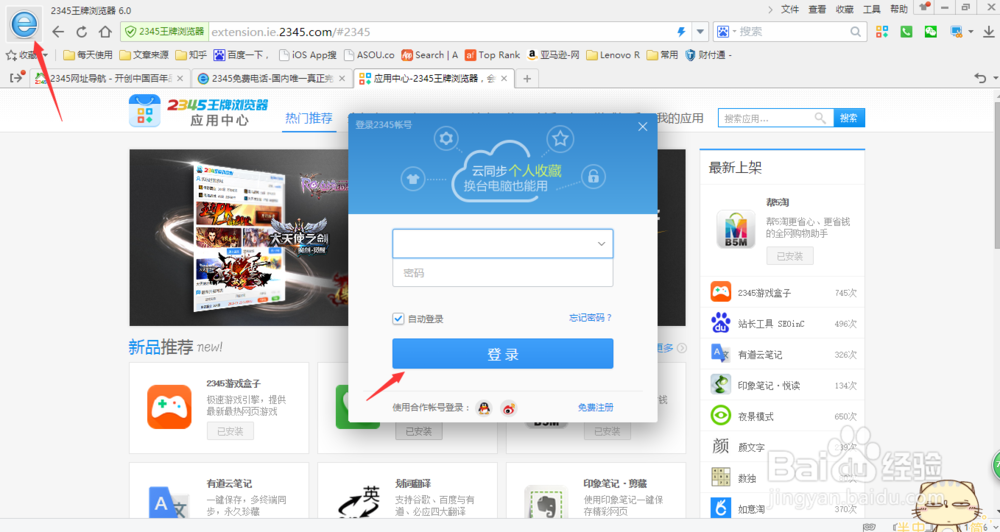
Task: Open the iOS App搜 bookmark
Action: tap(308, 55)
